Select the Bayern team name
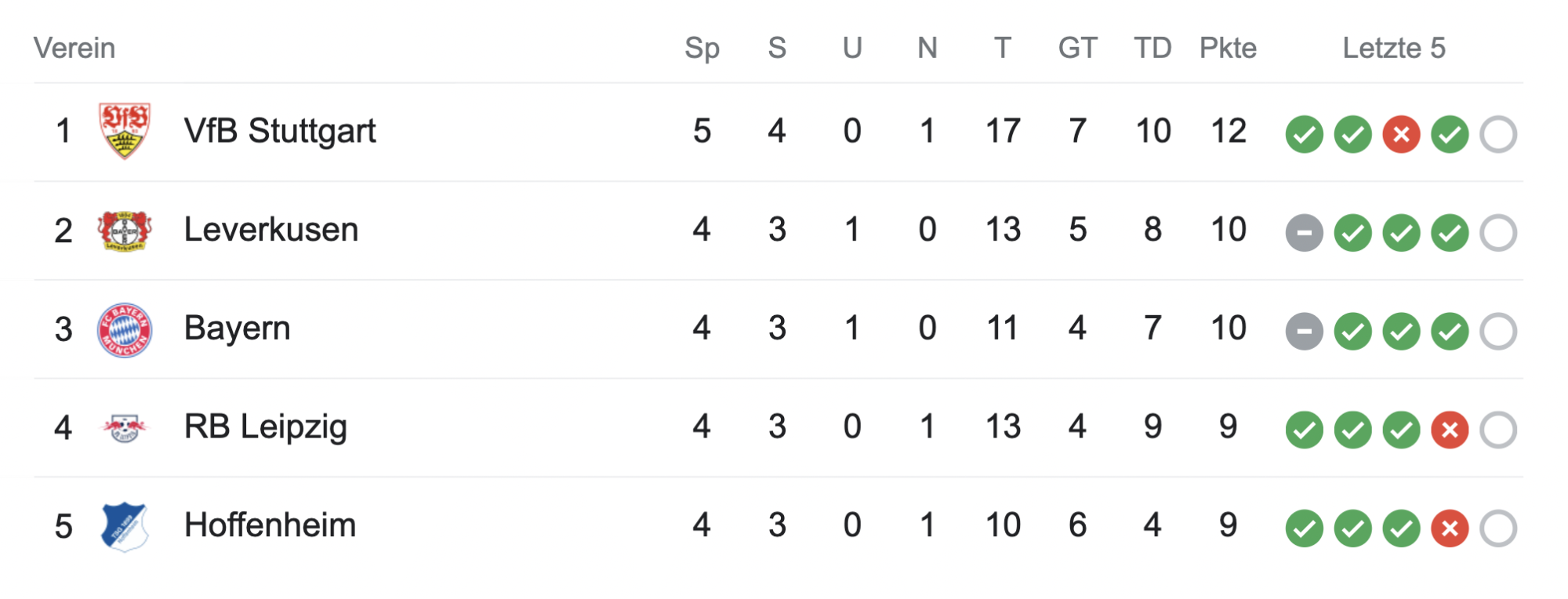The width and height of the screenshot is (1568, 599). [237, 329]
